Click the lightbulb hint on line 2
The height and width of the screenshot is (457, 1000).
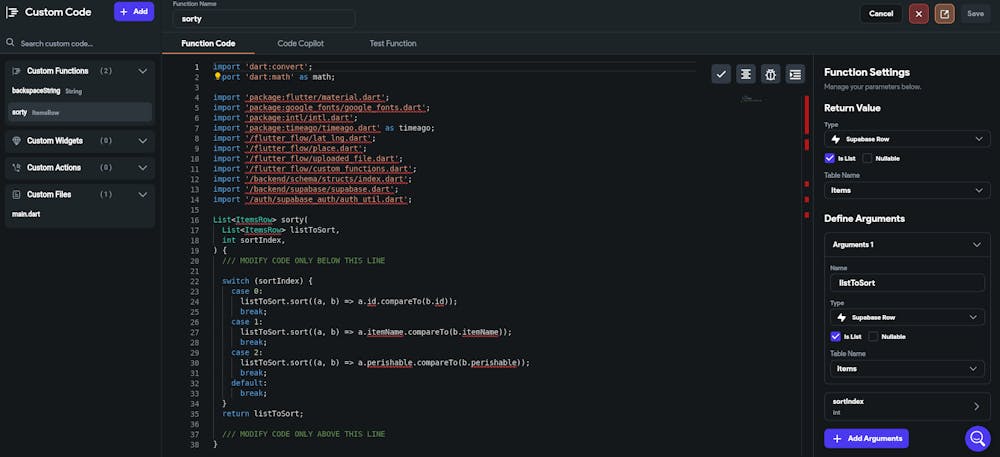pyautogui.click(x=217, y=77)
